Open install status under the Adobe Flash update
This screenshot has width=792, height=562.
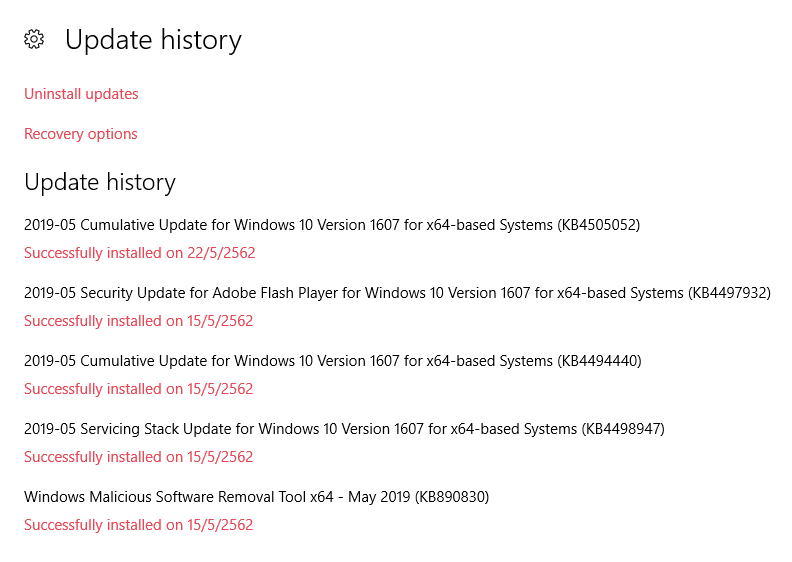[x=139, y=321]
